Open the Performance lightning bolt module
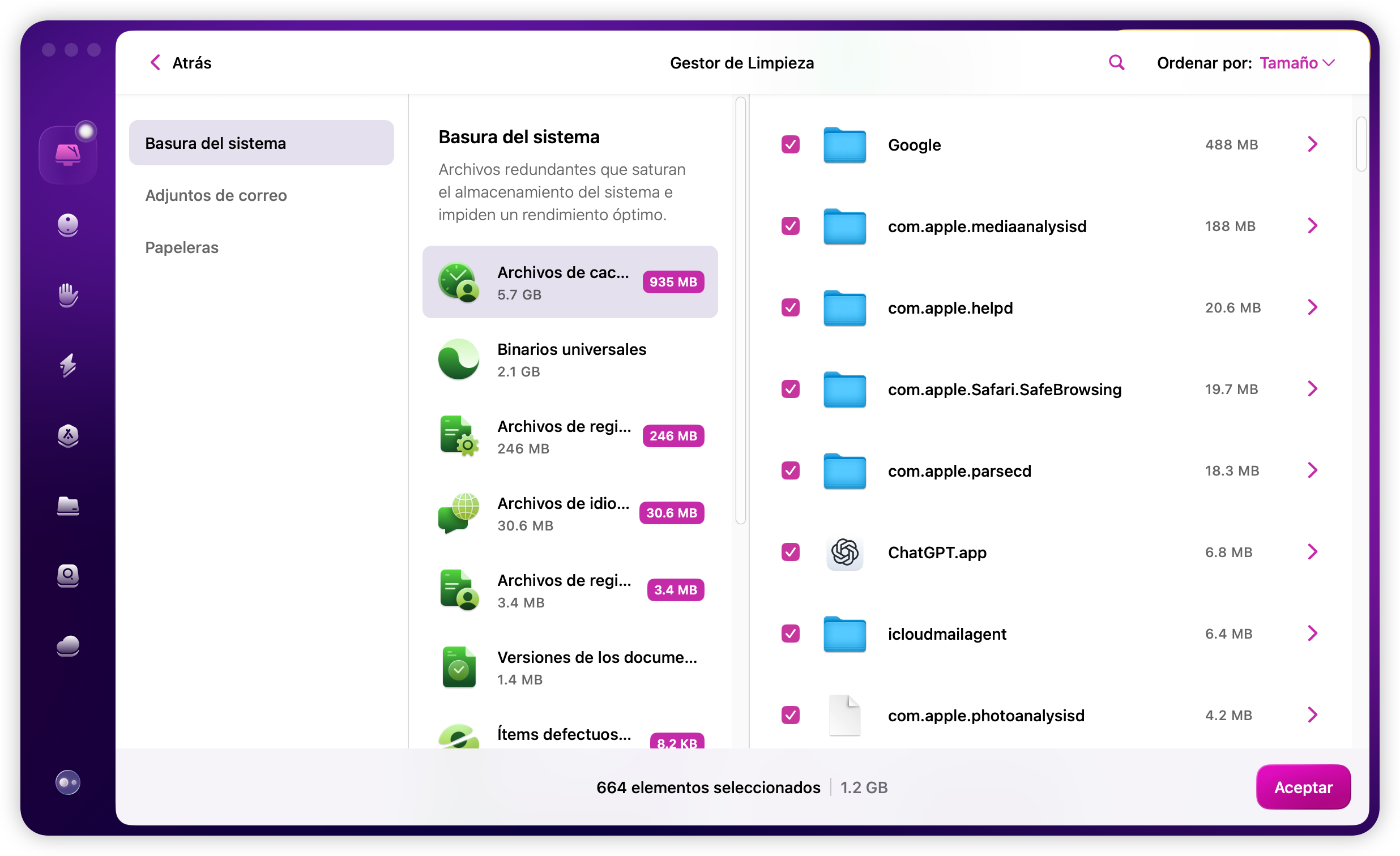 (67, 365)
